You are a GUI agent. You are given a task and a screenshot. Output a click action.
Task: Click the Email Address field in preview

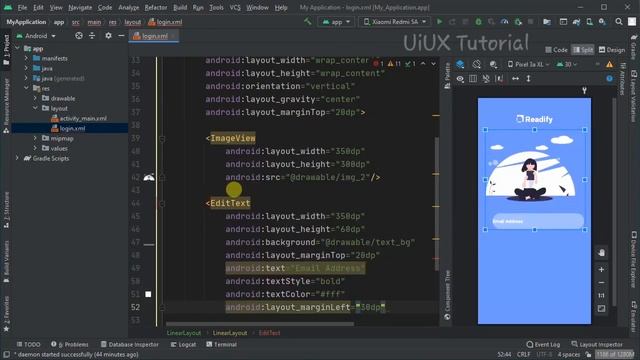(538, 221)
